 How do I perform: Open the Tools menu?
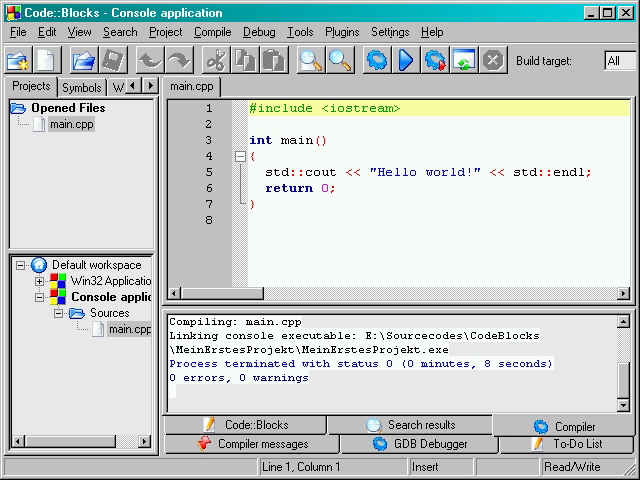[300, 32]
